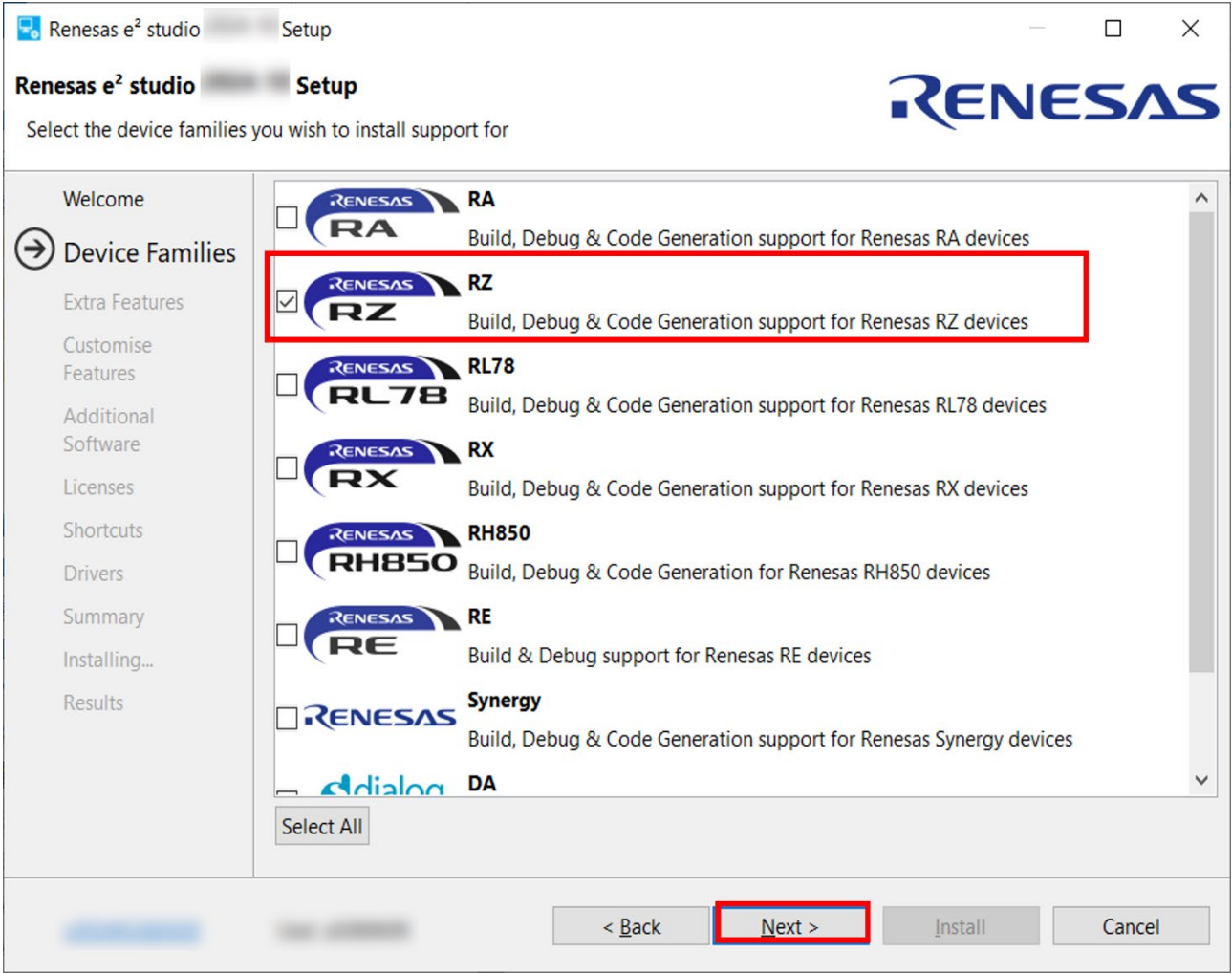
Task: Open the Extra Features step
Action: point(123,302)
